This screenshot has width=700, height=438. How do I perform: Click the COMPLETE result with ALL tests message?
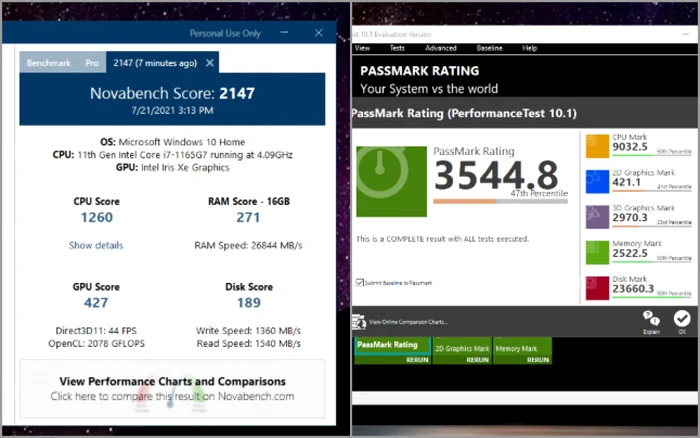[442, 239]
